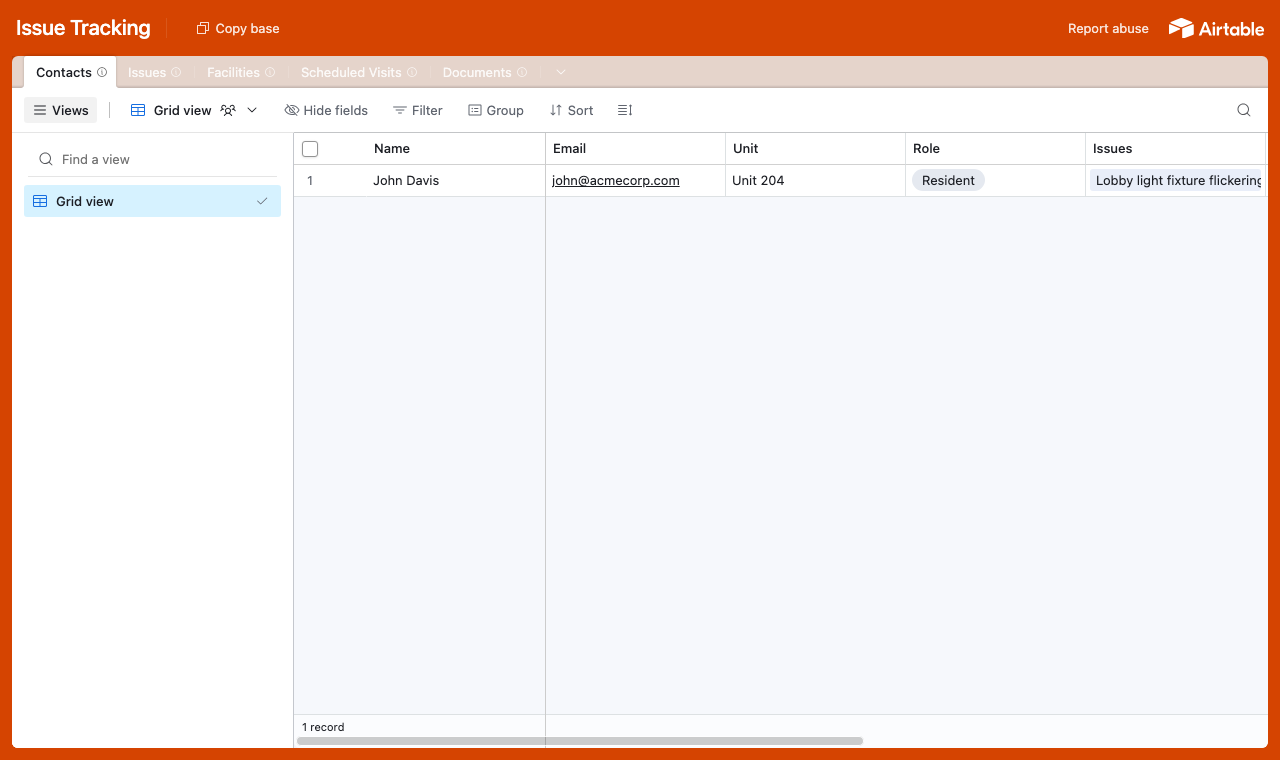Click row number 1
1280x760 pixels.
click(310, 181)
